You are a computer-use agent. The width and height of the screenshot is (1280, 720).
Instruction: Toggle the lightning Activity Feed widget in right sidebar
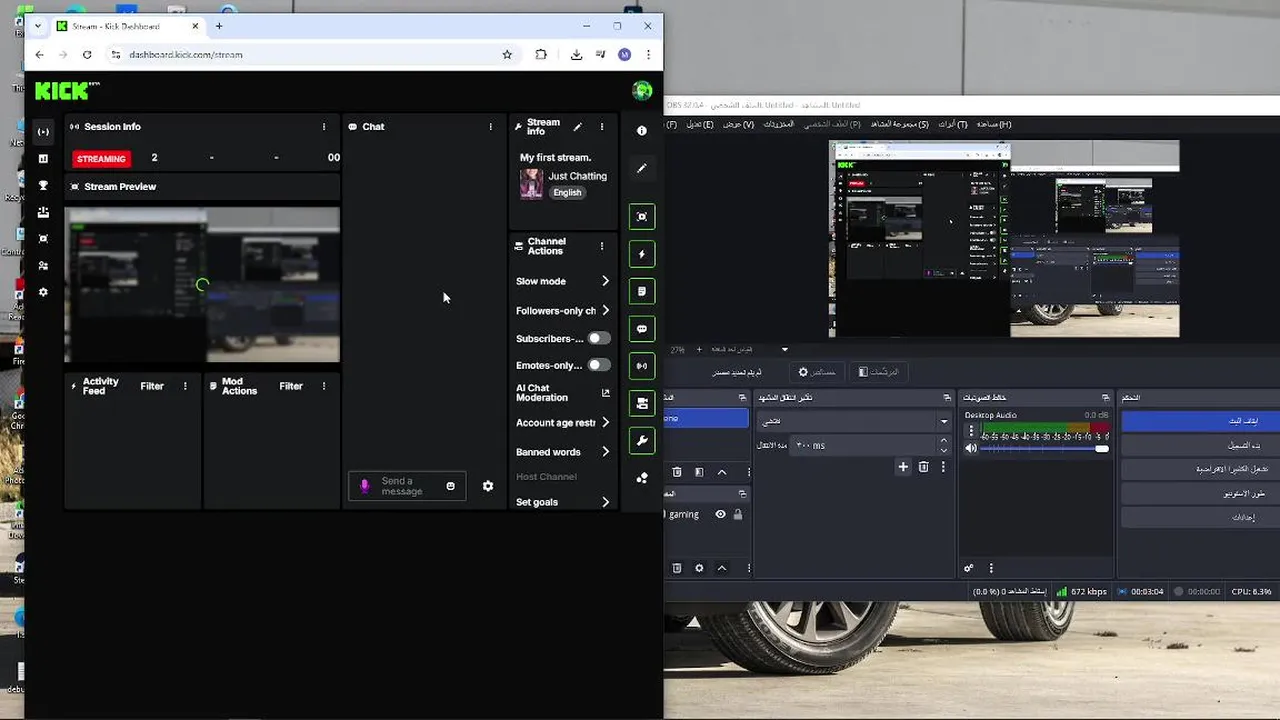pyautogui.click(x=642, y=254)
